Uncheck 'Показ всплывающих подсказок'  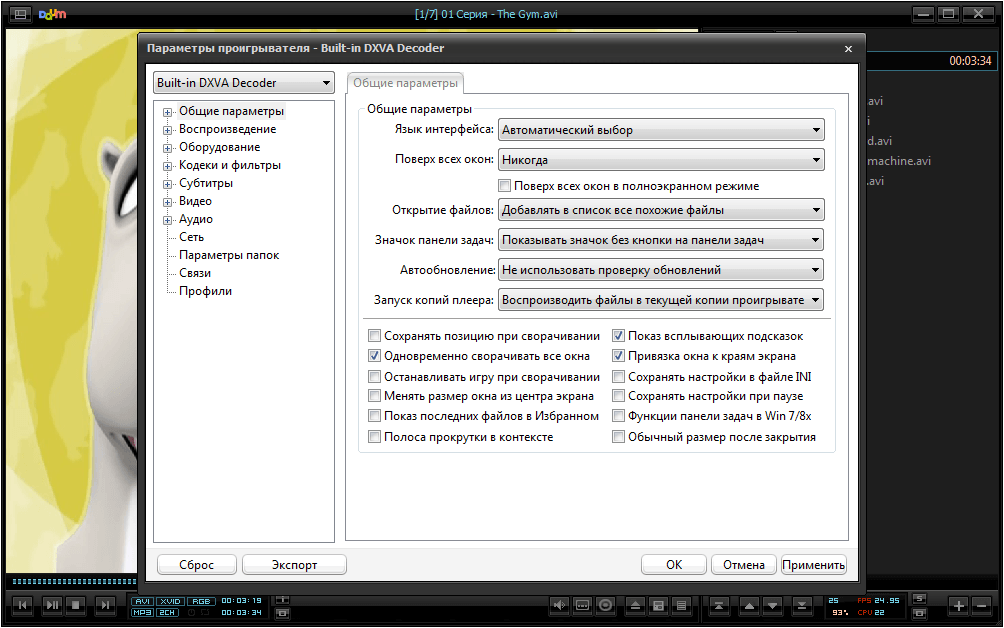619,335
